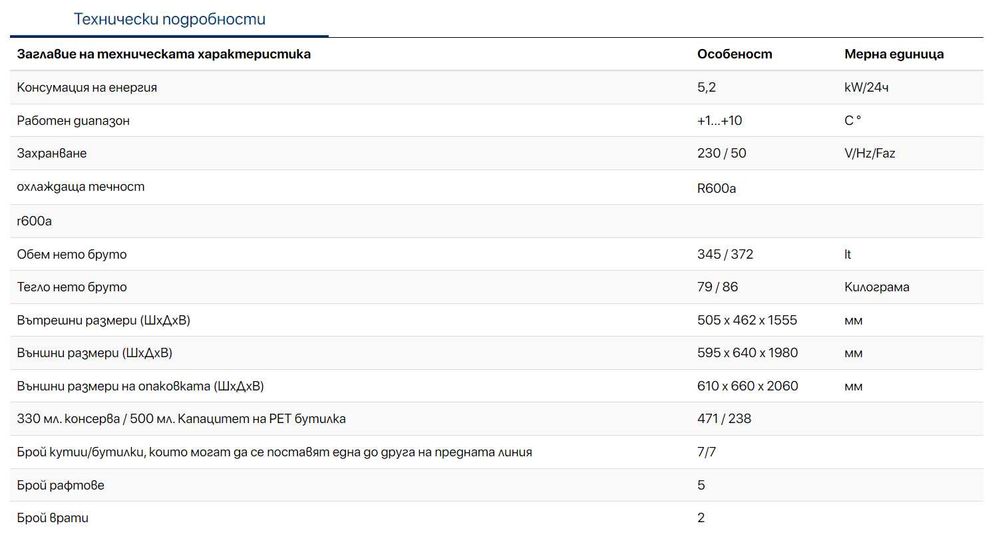The image size is (1000, 540).
Task: Click the Килограма unit cell
Action: point(877,287)
